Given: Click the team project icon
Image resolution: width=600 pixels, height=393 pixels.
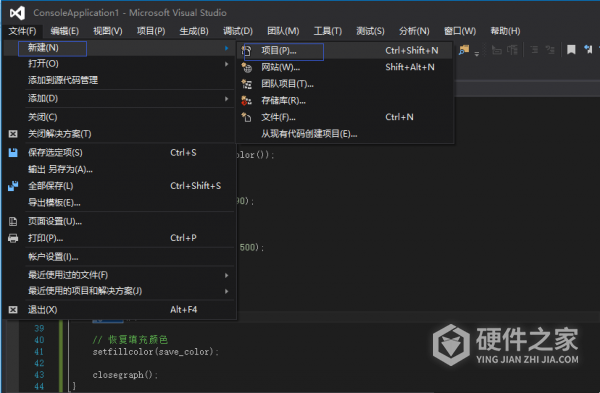Looking at the screenshot, I should (x=246, y=84).
